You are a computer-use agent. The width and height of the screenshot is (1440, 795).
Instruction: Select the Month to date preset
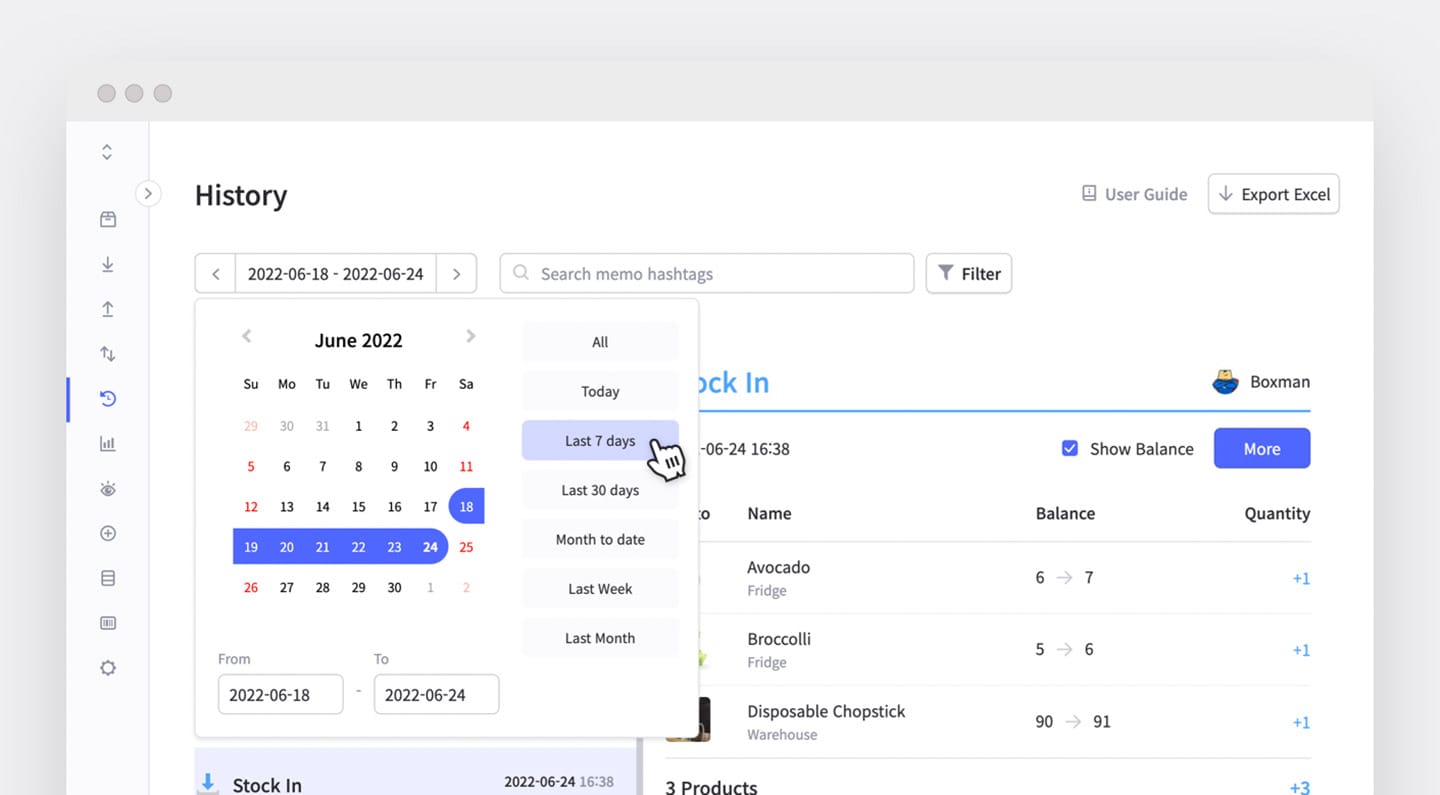point(599,539)
